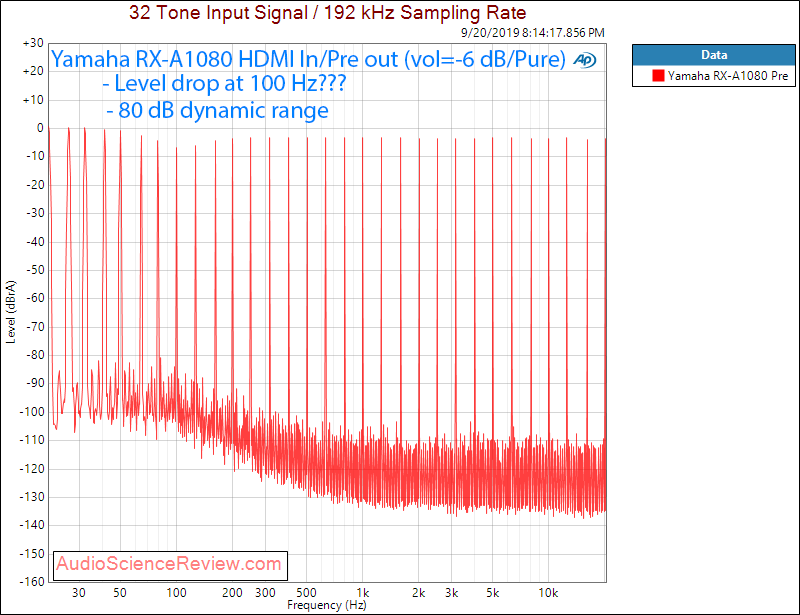800x615 pixels.
Task: Click the "10k" frequency axis tick
Action: pyautogui.click(x=548, y=593)
